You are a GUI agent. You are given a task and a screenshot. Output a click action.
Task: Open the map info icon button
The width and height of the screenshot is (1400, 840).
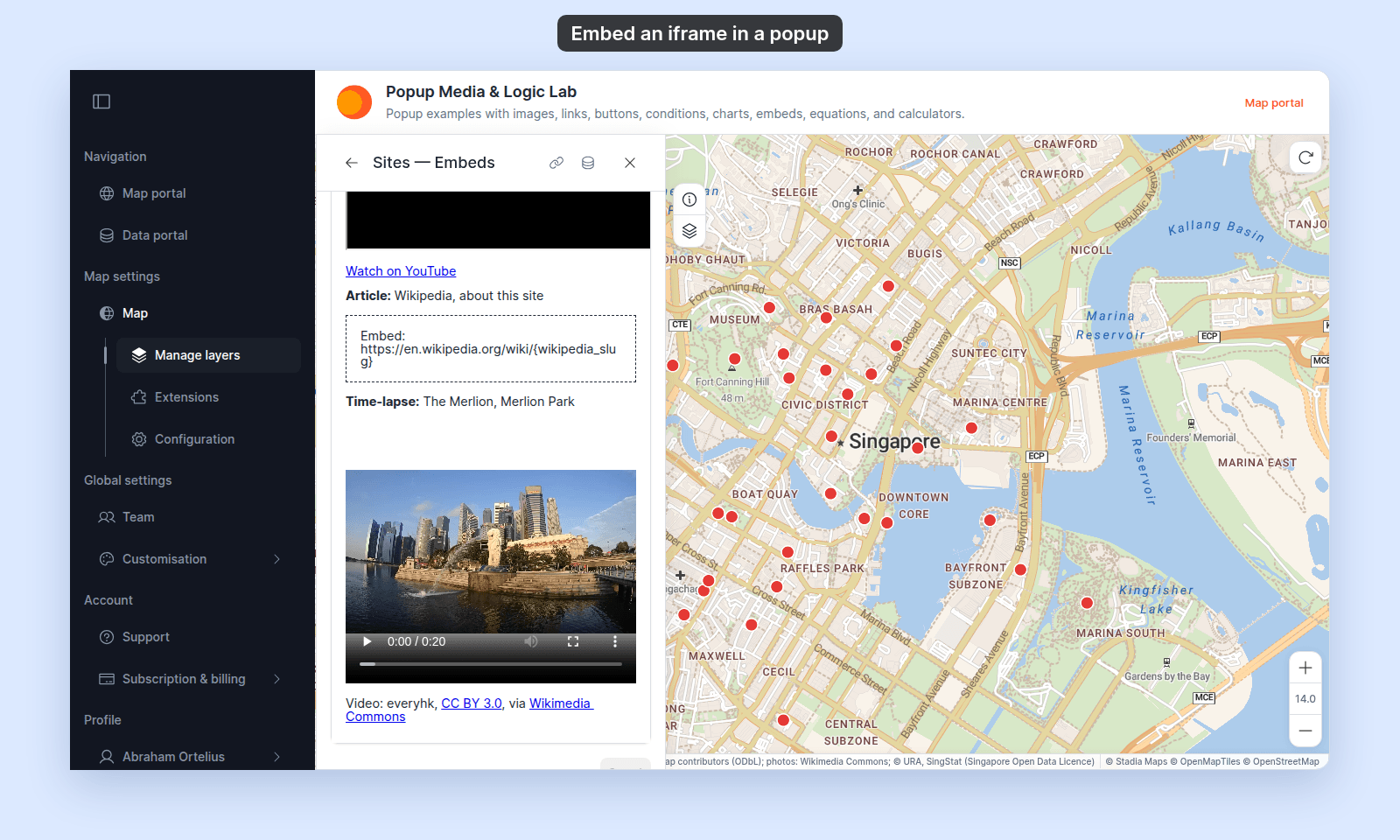[689, 199]
